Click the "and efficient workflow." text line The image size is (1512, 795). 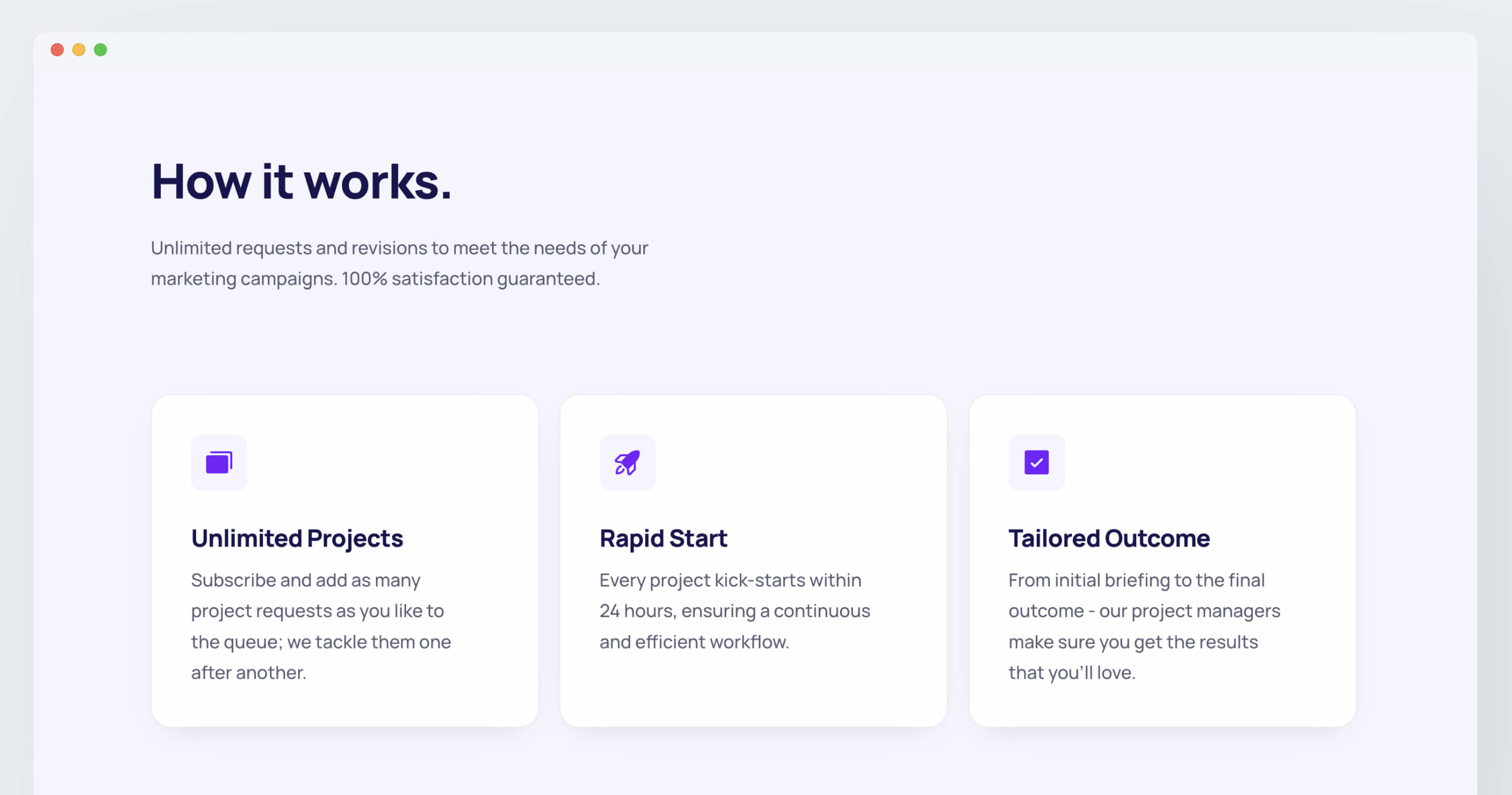coord(694,642)
